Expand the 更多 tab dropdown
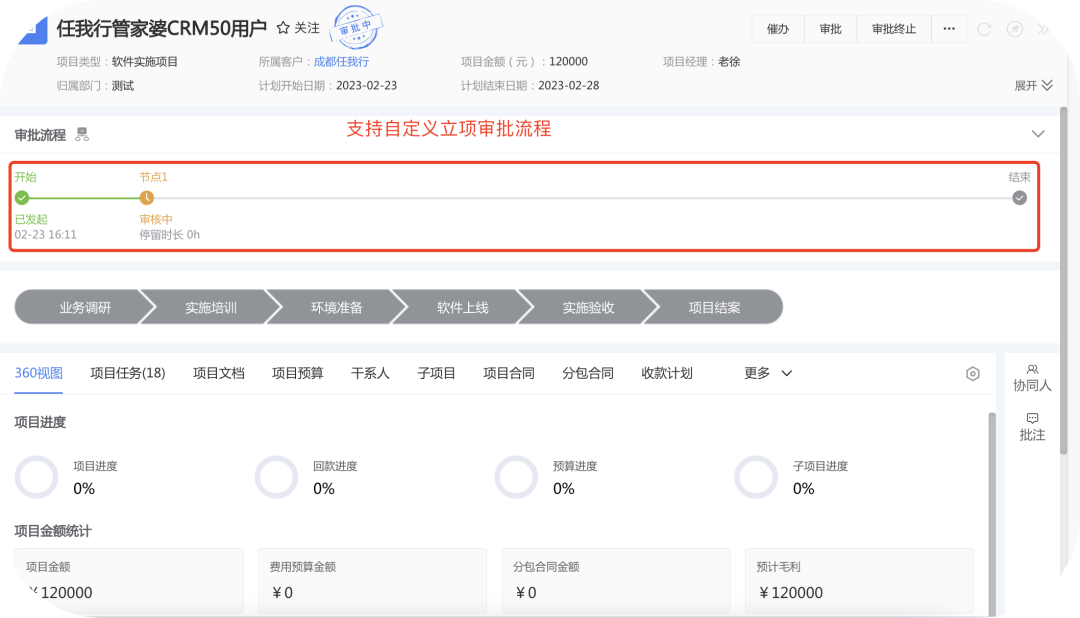Viewport: 1080px width, 618px height. 767,373
